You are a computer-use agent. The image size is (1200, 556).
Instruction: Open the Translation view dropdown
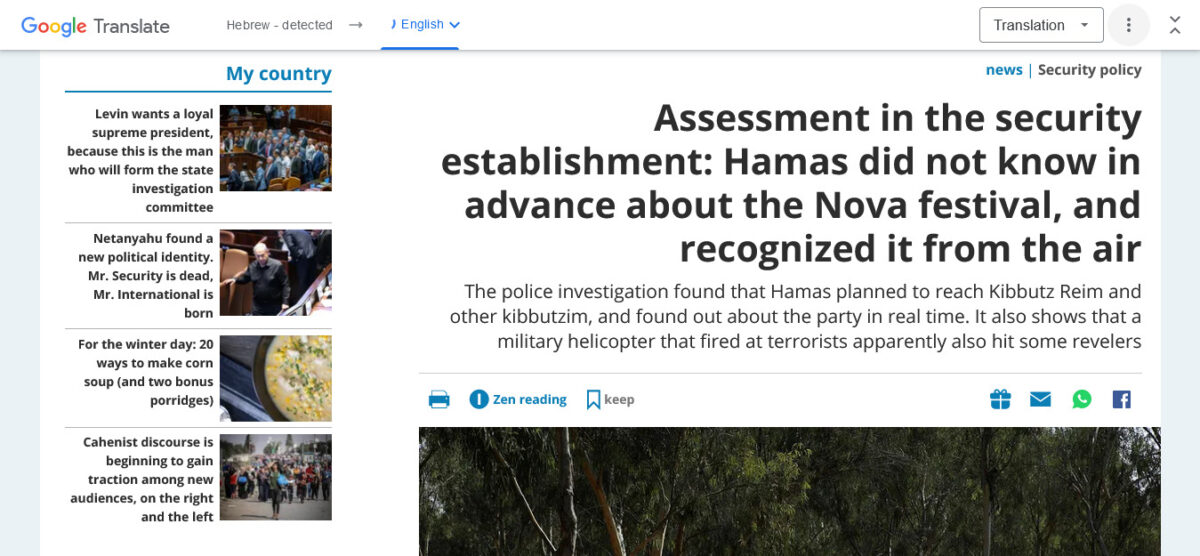(x=1041, y=25)
